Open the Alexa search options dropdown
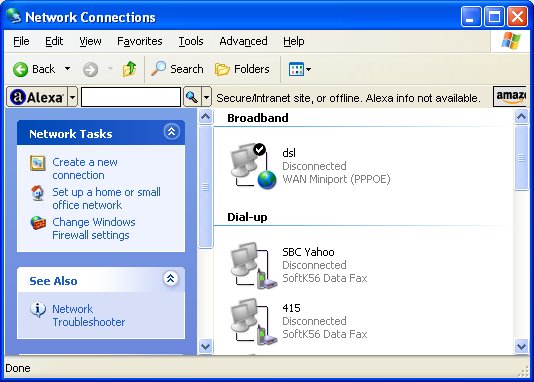Screen dimensions: 534x382 point(206,97)
